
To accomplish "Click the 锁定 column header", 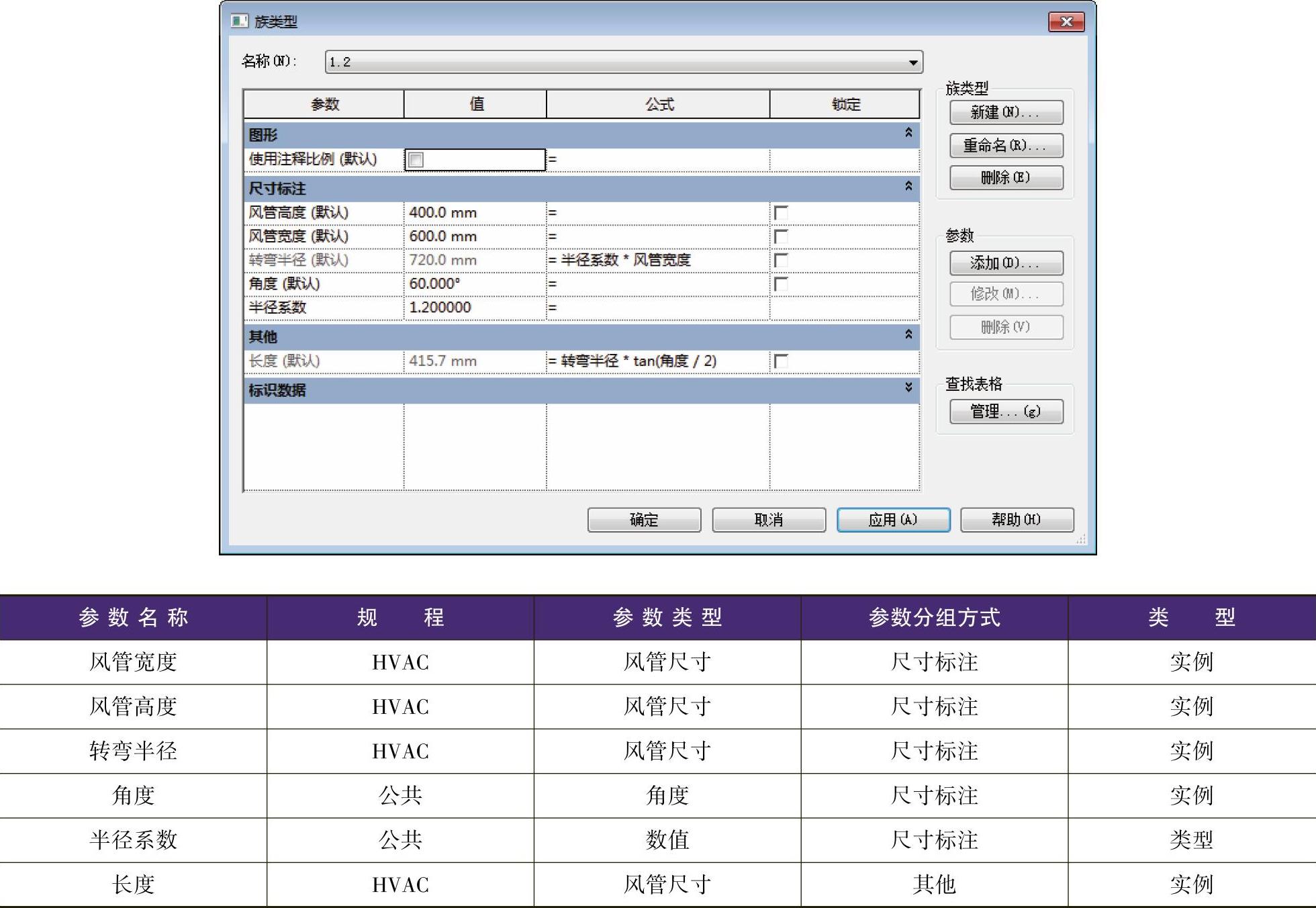I will (845, 104).
